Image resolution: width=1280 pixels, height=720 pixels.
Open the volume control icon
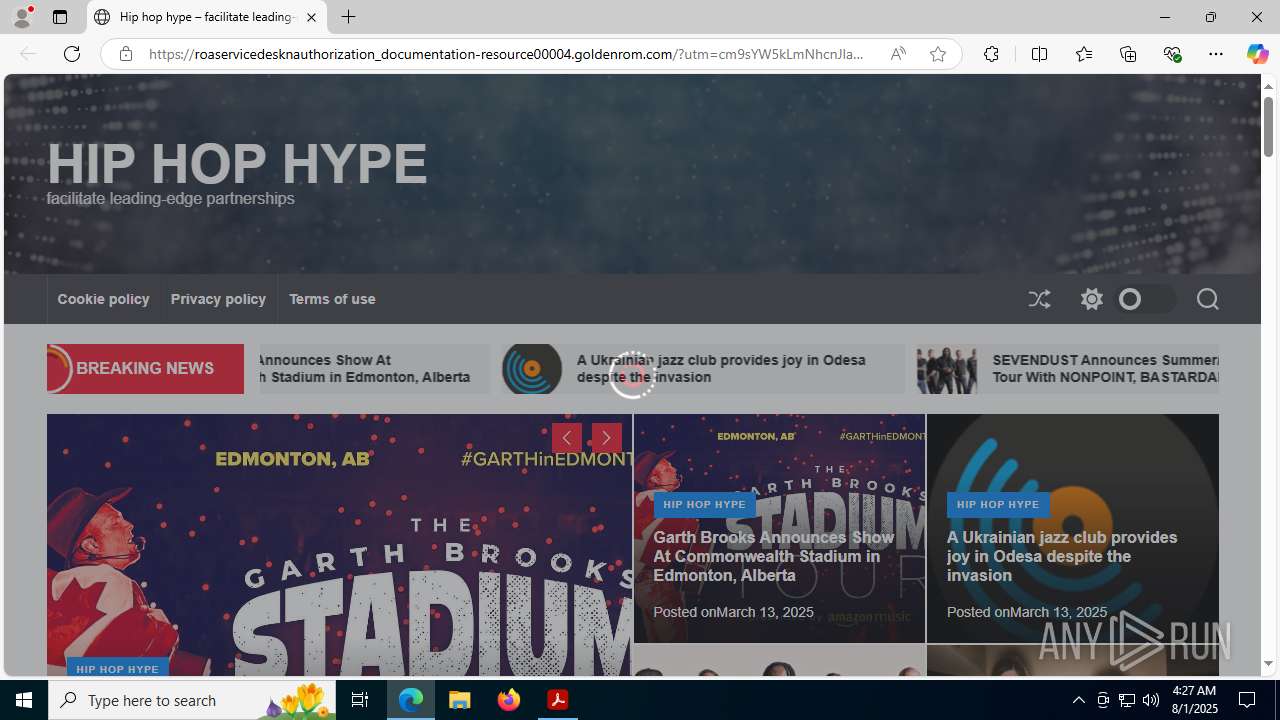coord(1151,700)
